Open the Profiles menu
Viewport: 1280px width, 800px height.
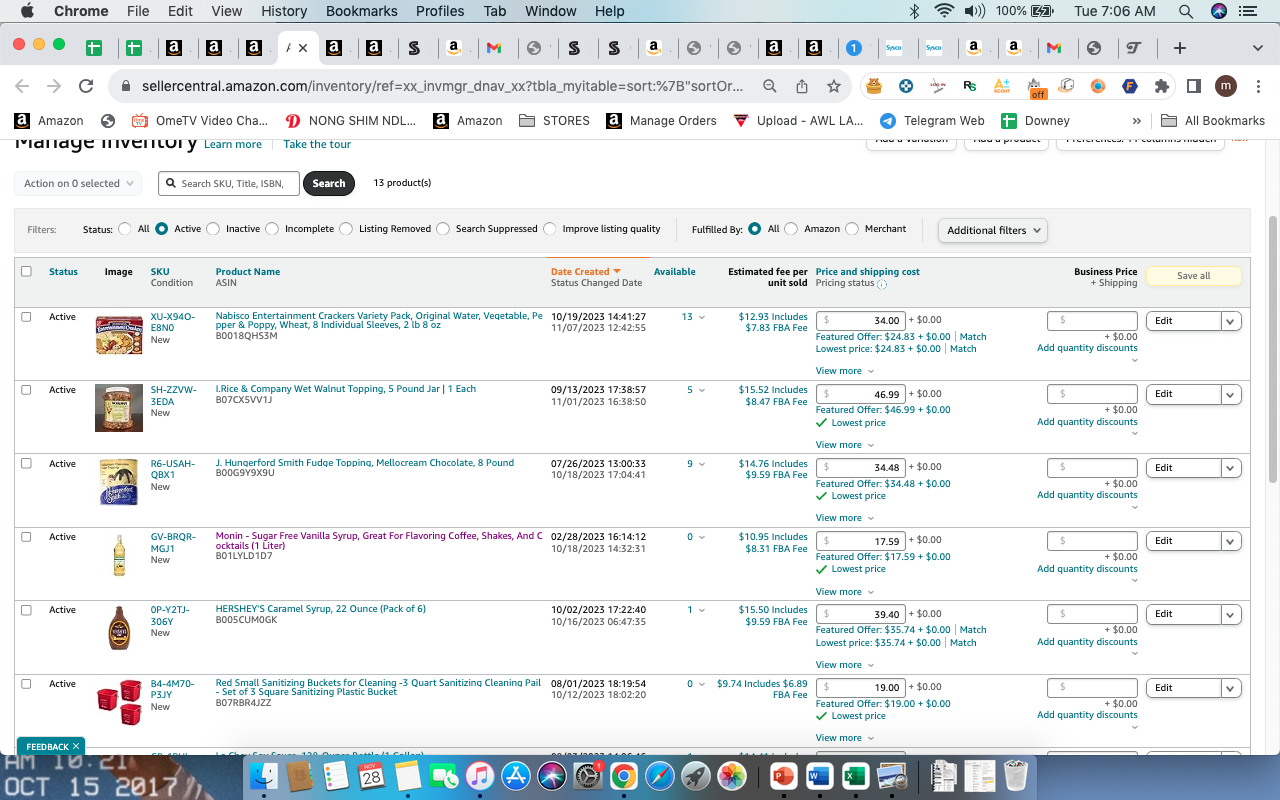point(440,11)
